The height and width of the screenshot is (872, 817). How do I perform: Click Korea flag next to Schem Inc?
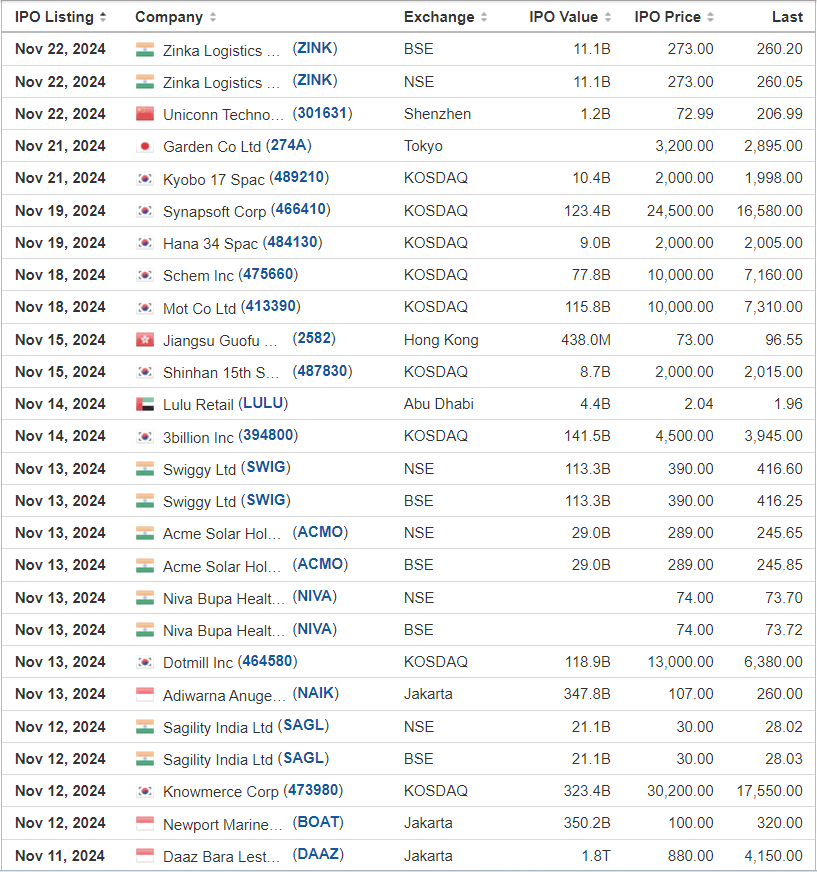(145, 275)
